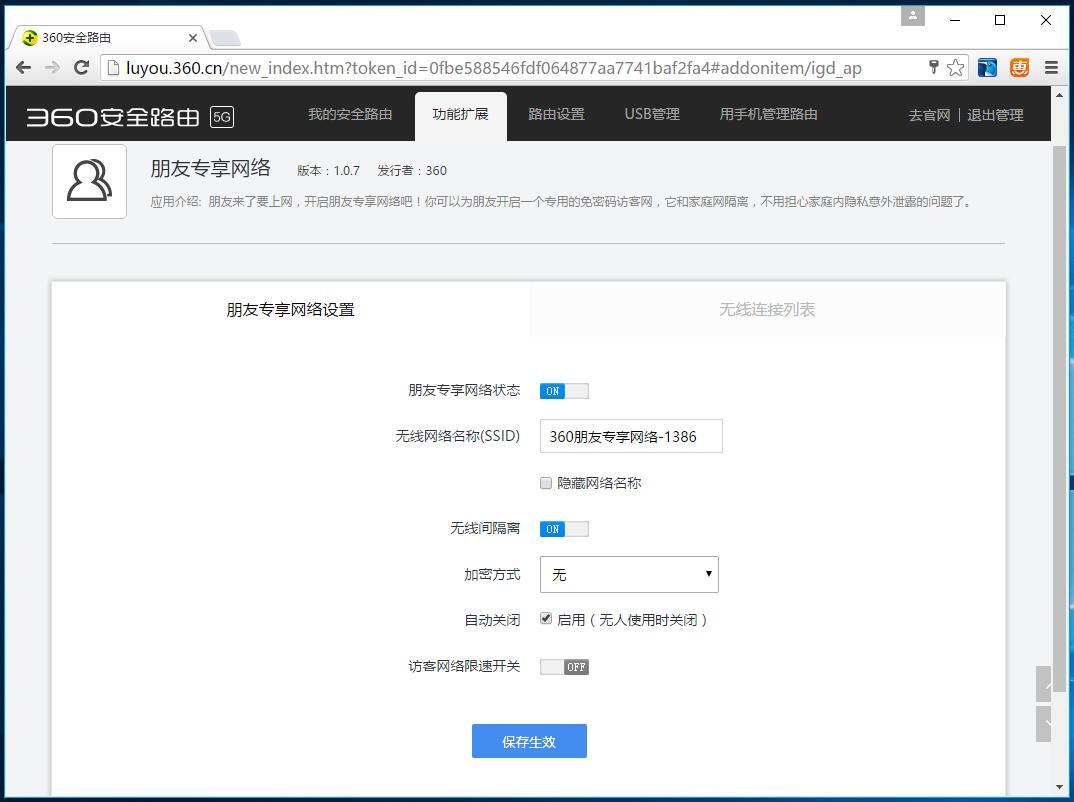Check the 隐藏网络名称 checkbox

546,483
